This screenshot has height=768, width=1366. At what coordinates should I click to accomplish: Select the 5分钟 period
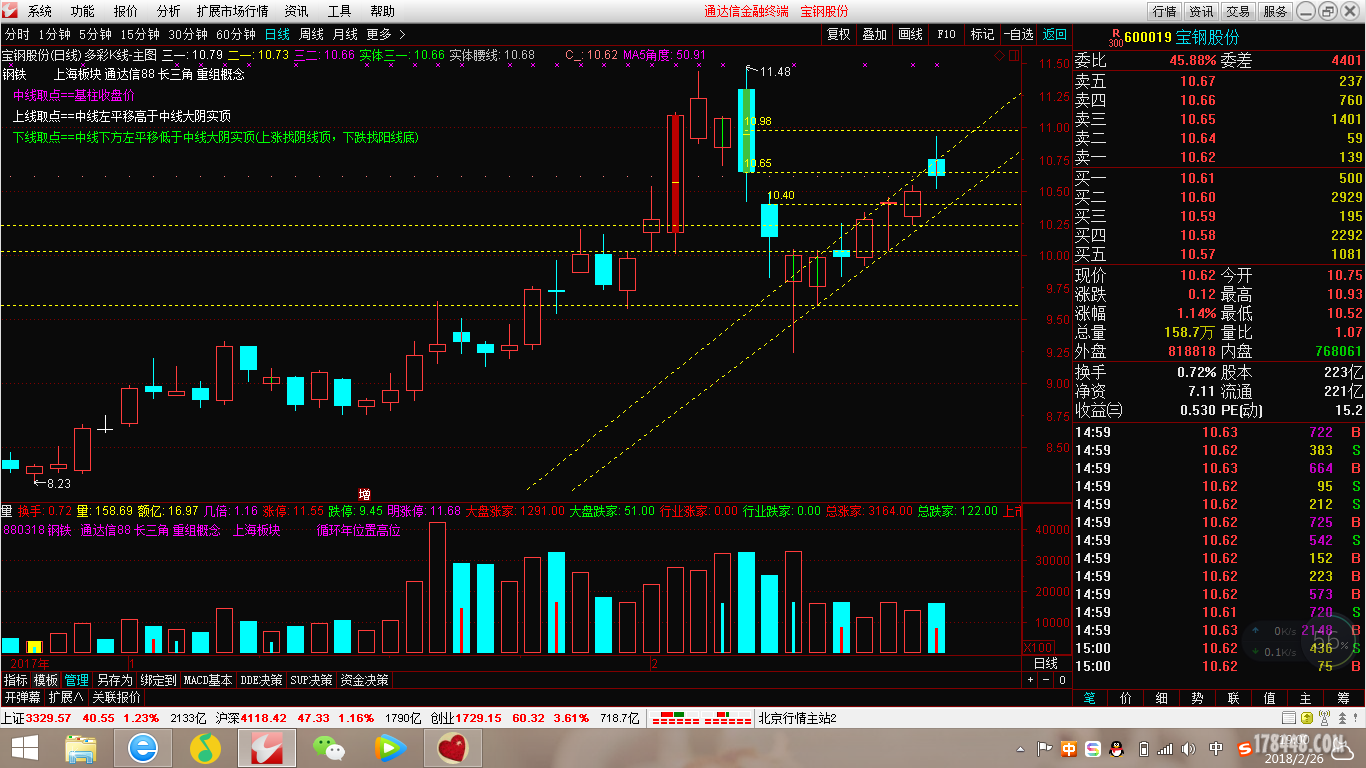tap(96, 34)
